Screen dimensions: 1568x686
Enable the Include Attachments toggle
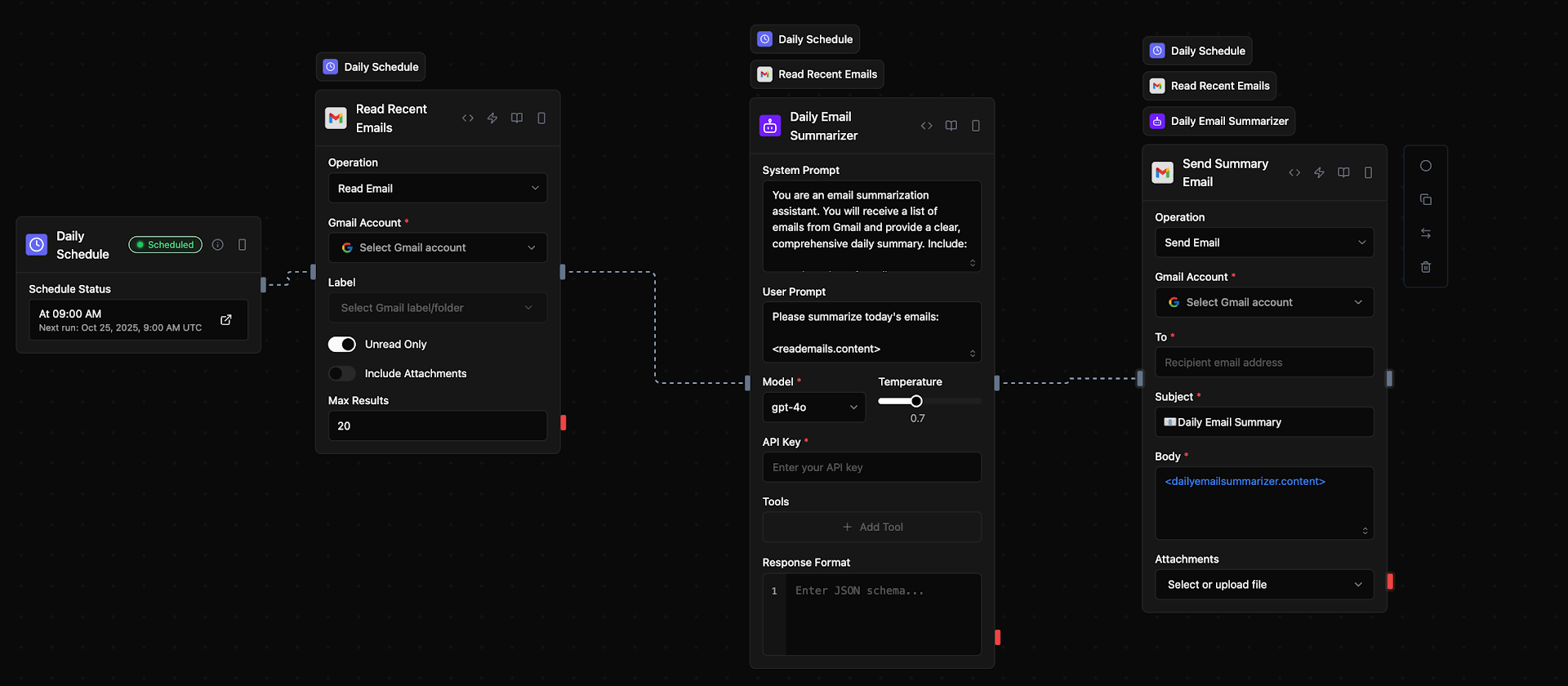(342, 374)
